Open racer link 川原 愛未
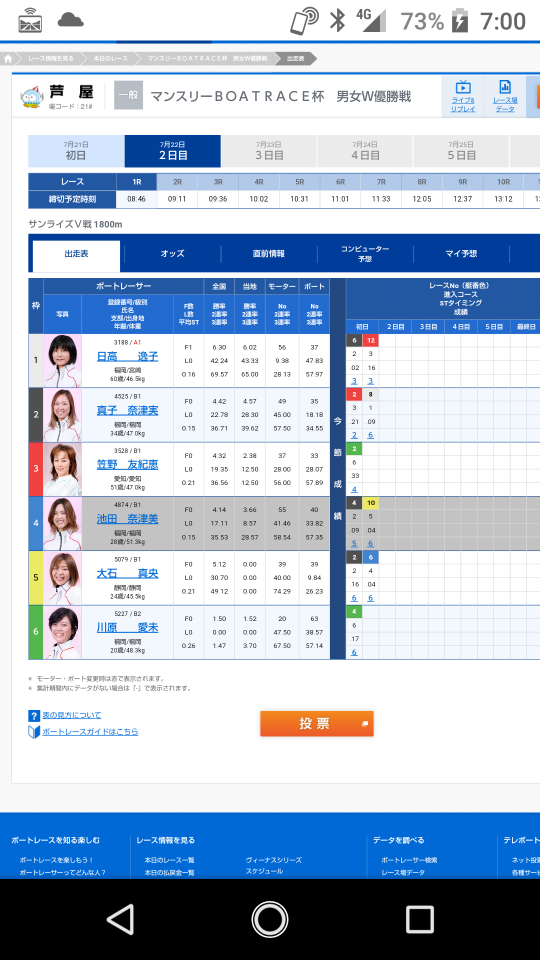 [127, 628]
